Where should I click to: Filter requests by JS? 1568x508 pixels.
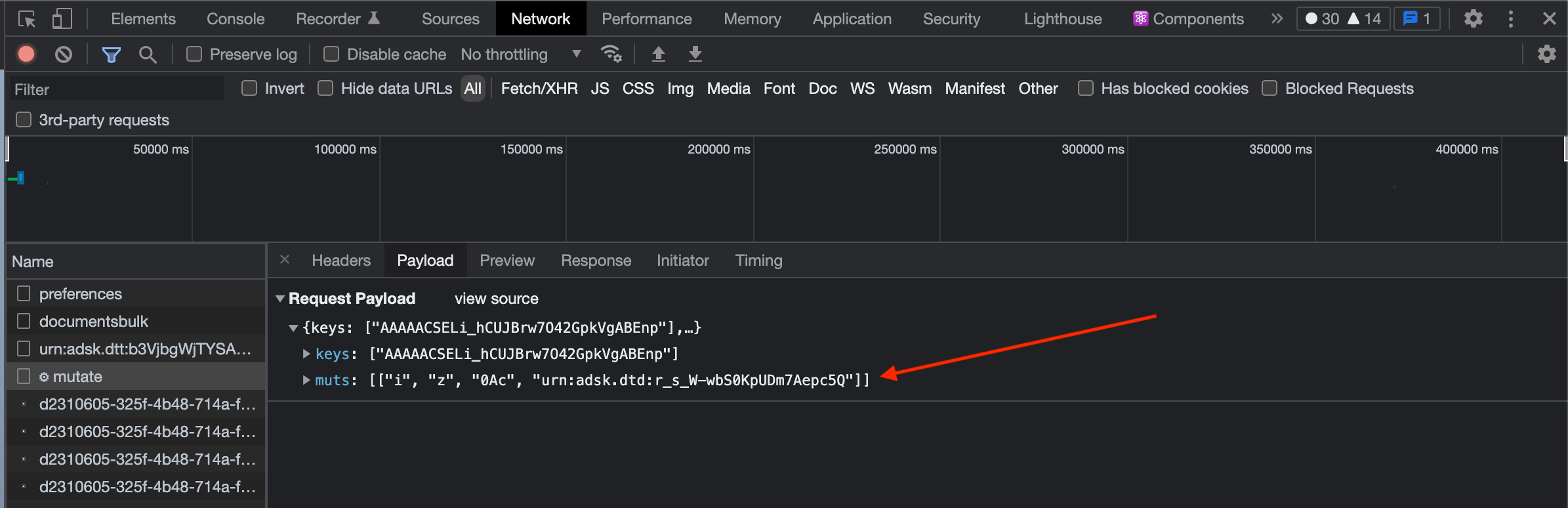click(x=600, y=88)
